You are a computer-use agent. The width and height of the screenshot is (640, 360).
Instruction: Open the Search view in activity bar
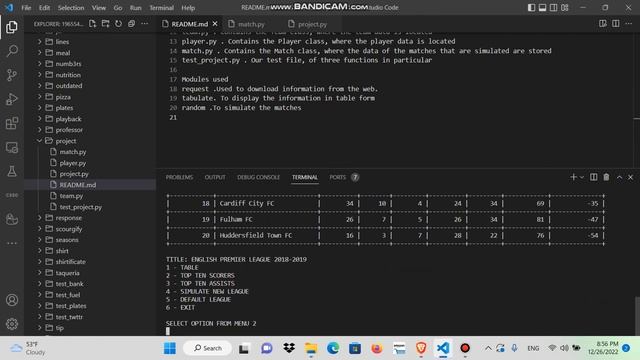point(12,51)
